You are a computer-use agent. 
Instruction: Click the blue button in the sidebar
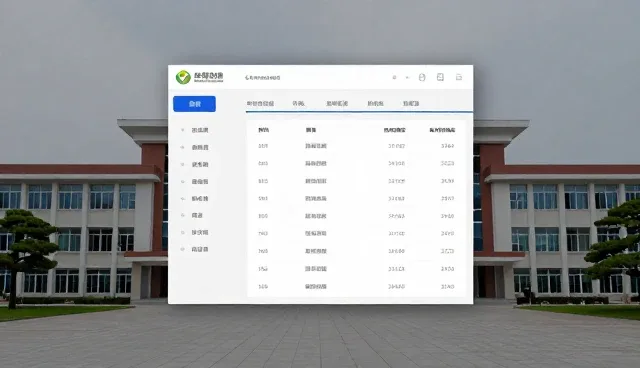[x=194, y=104]
